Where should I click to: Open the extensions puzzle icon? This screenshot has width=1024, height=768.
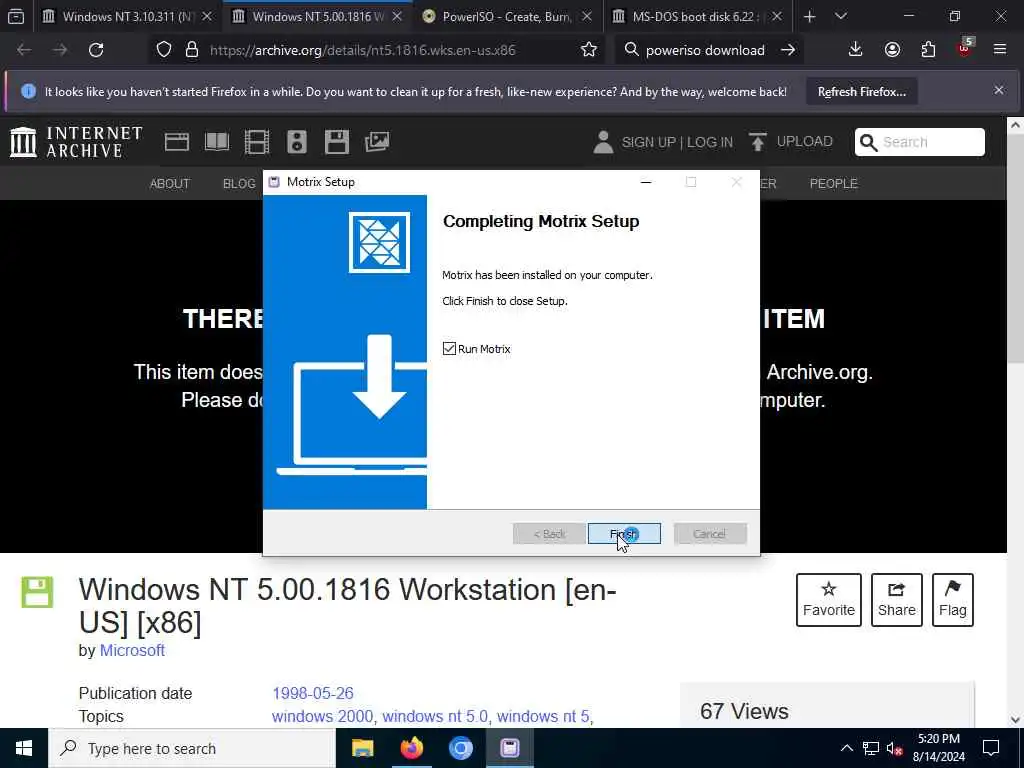point(928,50)
